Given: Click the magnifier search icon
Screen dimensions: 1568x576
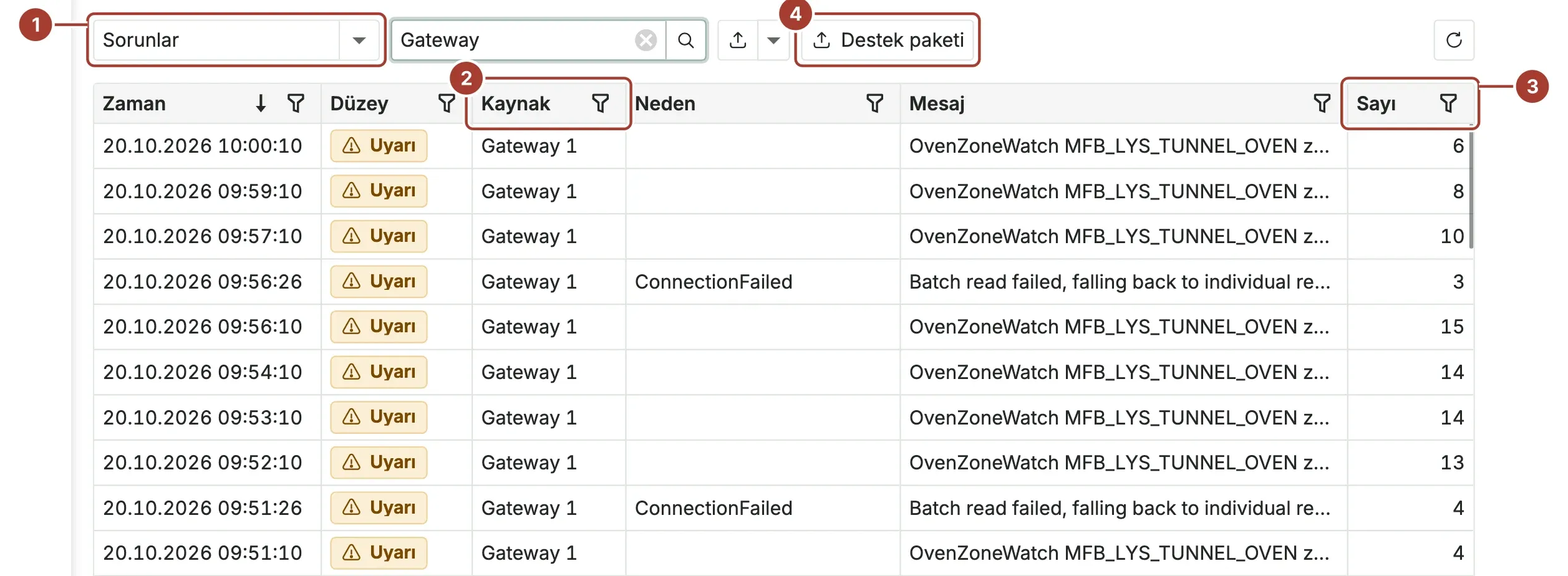Looking at the screenshot, I should click(x=685, y=41).
